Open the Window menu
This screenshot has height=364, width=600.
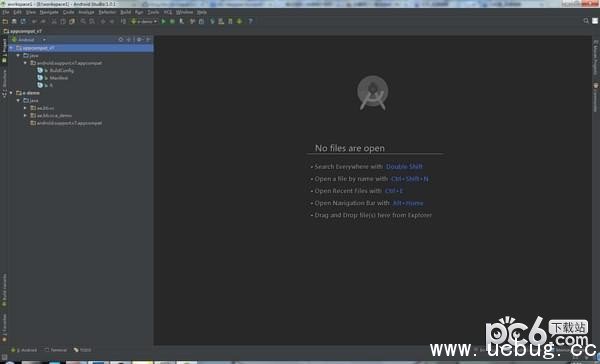[184, 12]
